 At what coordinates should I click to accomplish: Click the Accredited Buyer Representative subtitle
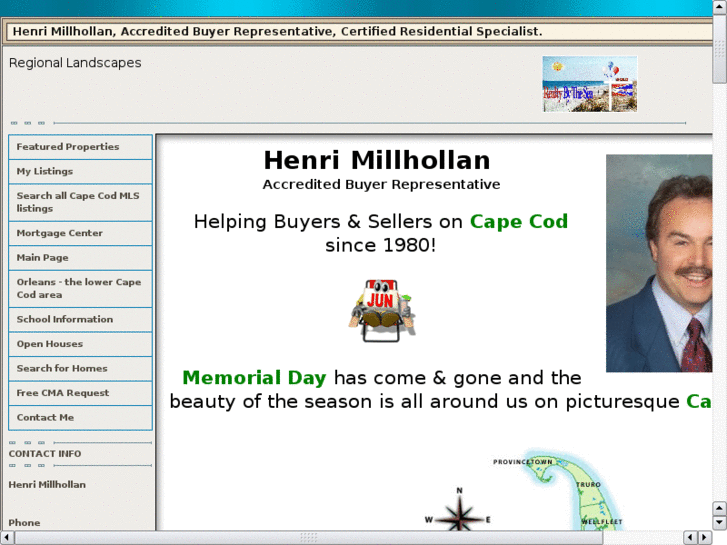click(381, 185)
